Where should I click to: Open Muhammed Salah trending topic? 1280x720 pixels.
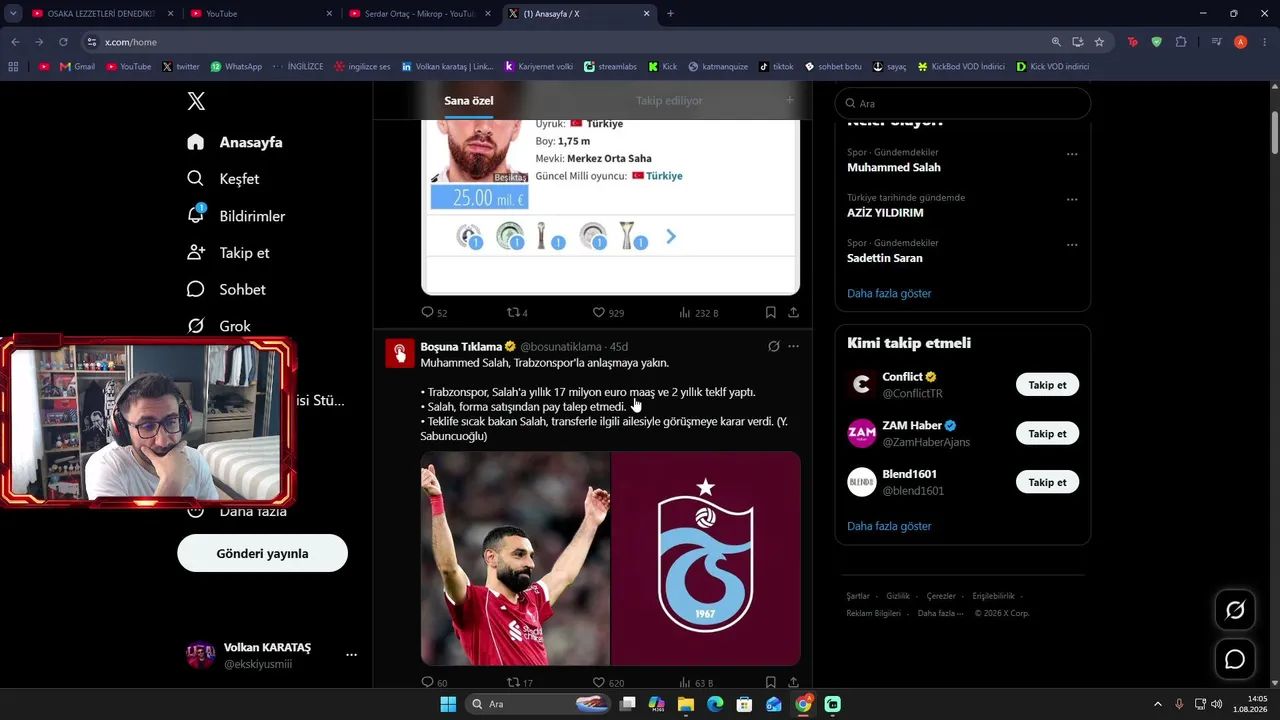(894, 167)
